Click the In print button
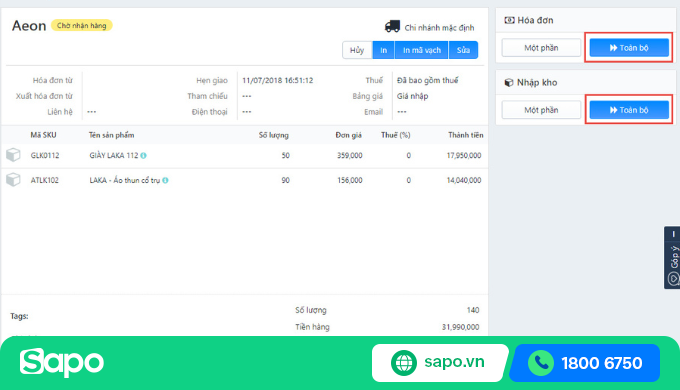The image size is (680, 390). [383, 50]
